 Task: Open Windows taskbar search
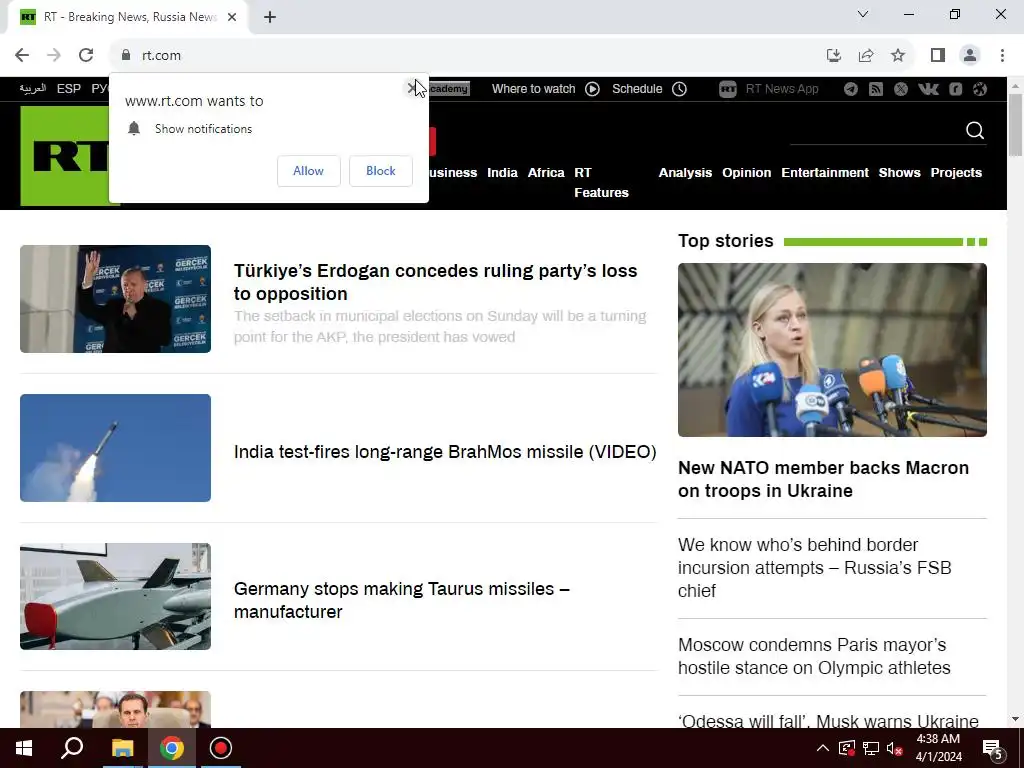(72, 748)
